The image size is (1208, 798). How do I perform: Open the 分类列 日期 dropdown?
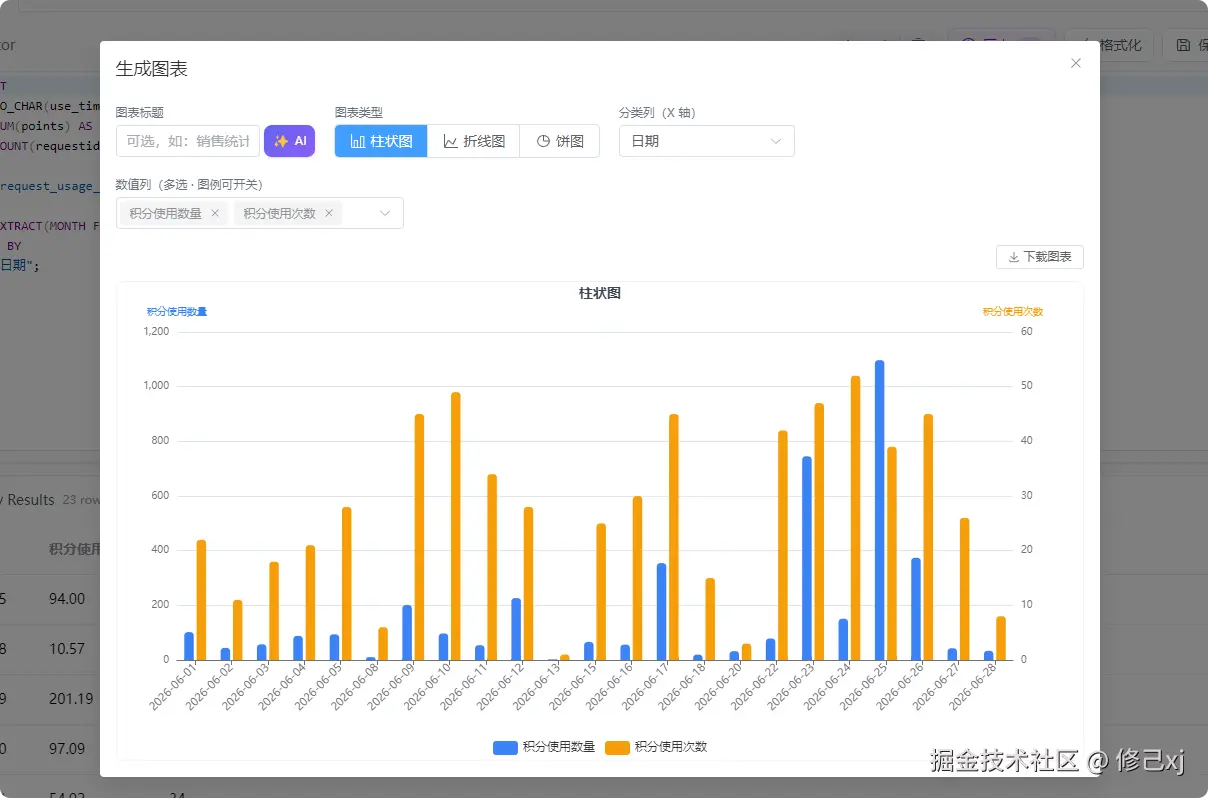(707, 141)
